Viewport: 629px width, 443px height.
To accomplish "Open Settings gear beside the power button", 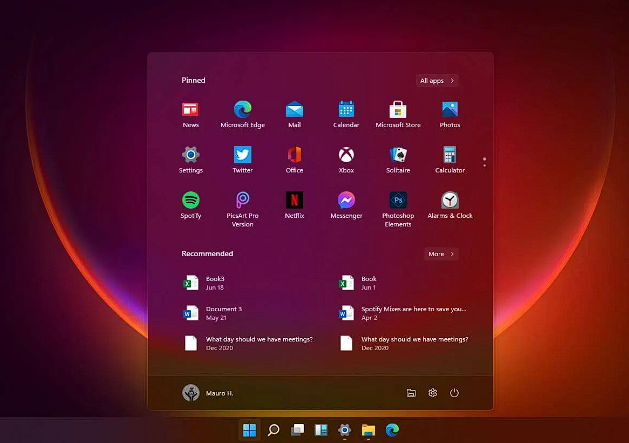I will click(x=433, y=393).
